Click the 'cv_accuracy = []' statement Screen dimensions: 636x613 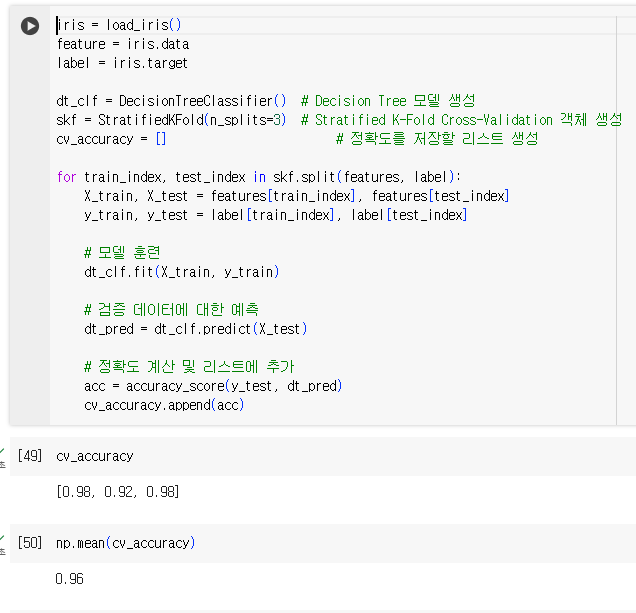[x=111, y=139]
